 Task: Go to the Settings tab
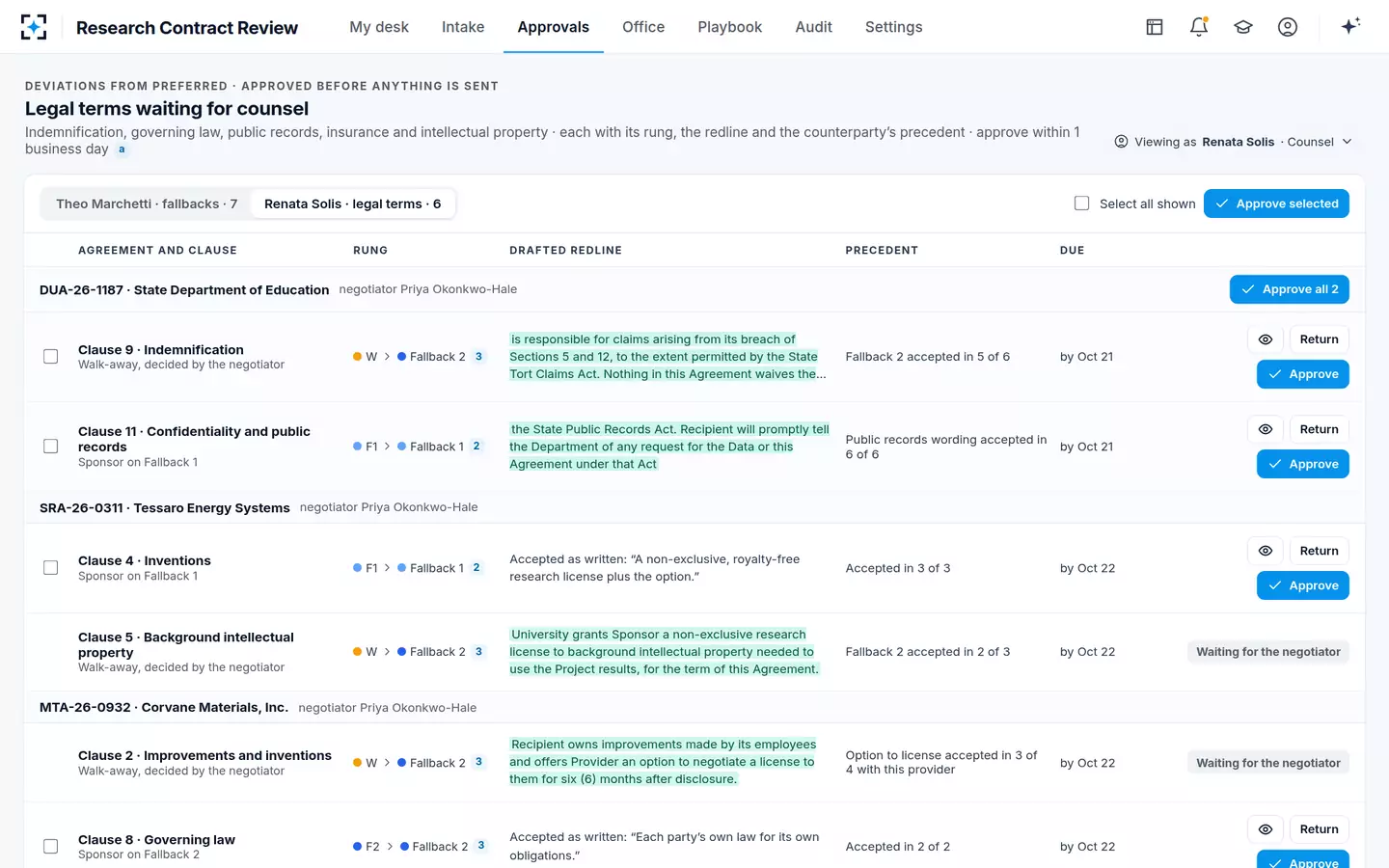(x=894, y=27)
